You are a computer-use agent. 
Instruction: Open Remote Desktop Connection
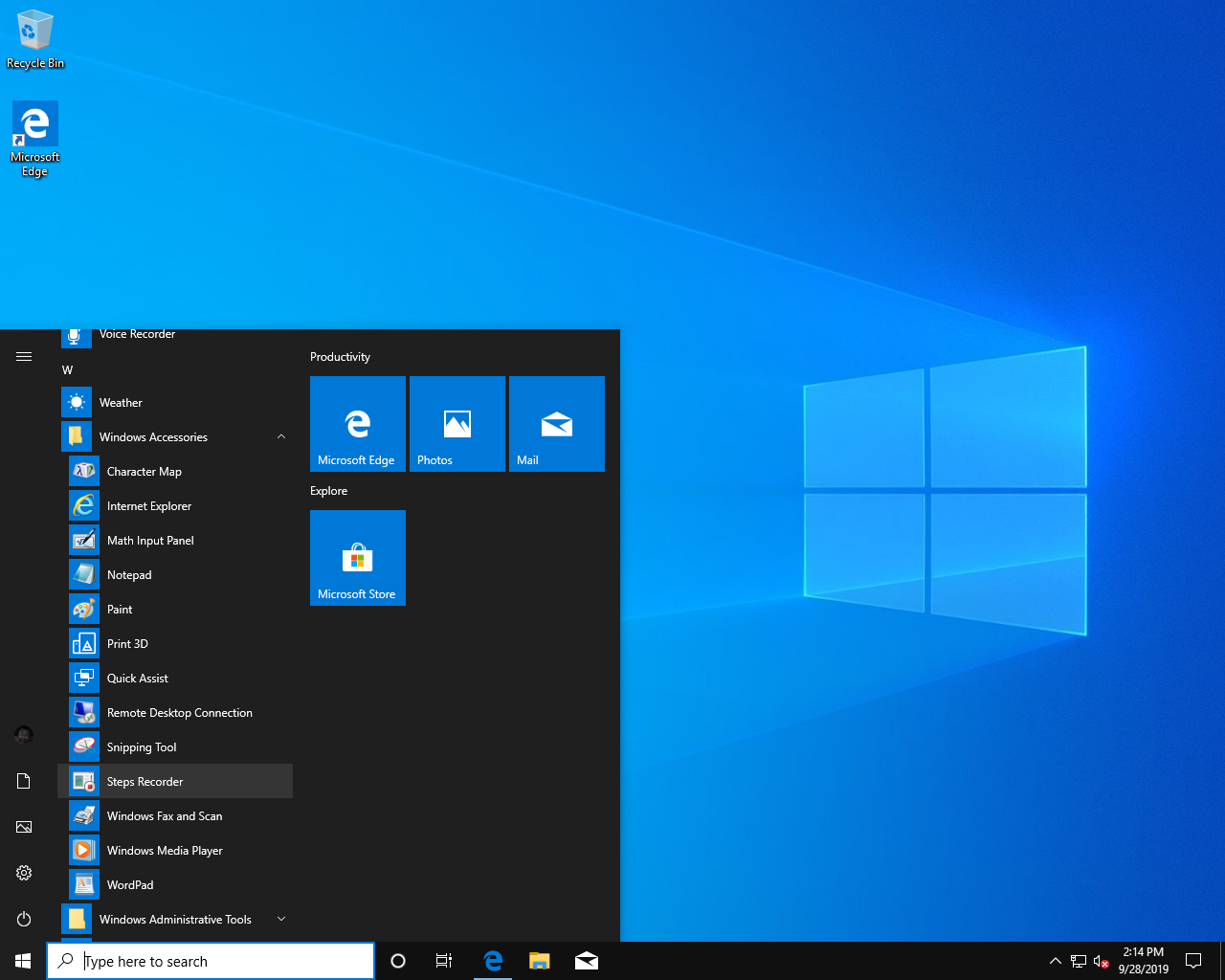click(175, 713)
